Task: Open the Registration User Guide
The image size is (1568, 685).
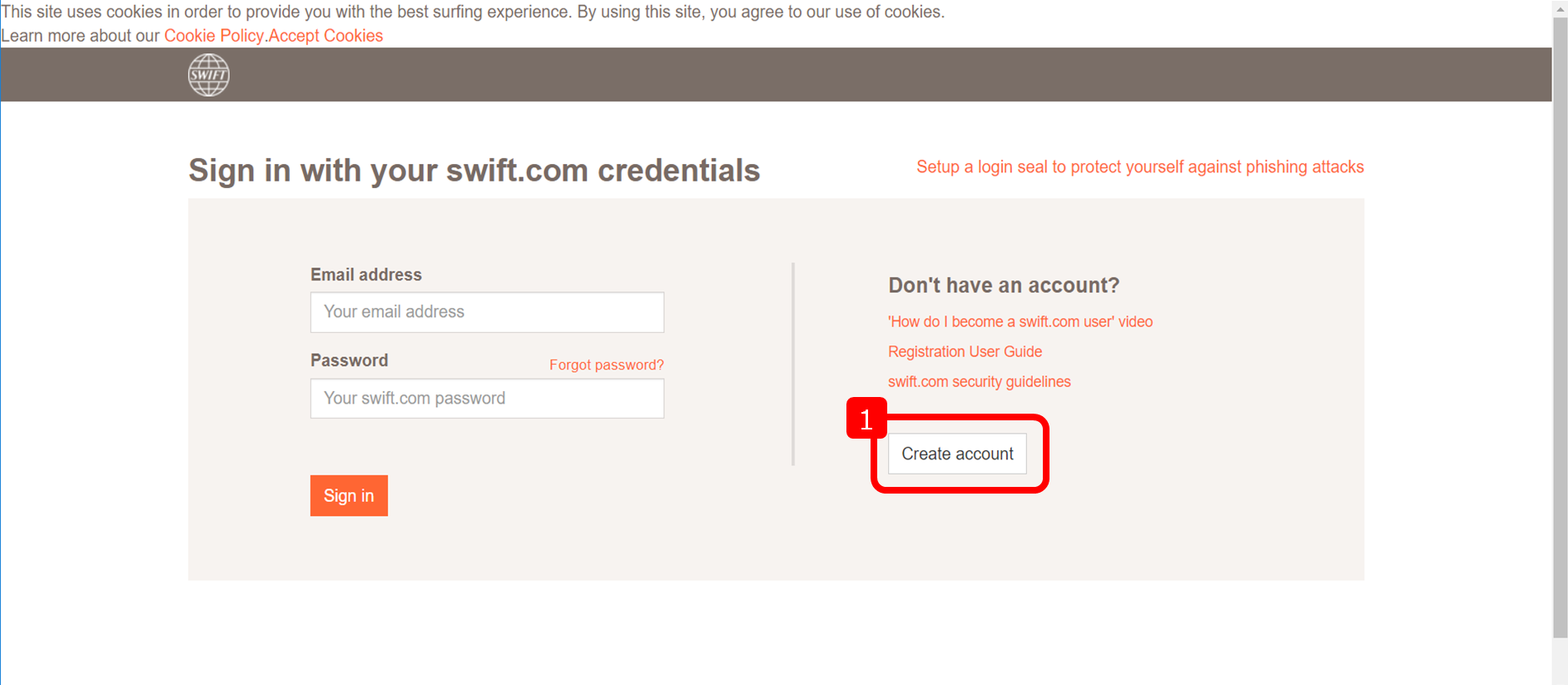Action: pyautogui.click(x=965, y=351)
